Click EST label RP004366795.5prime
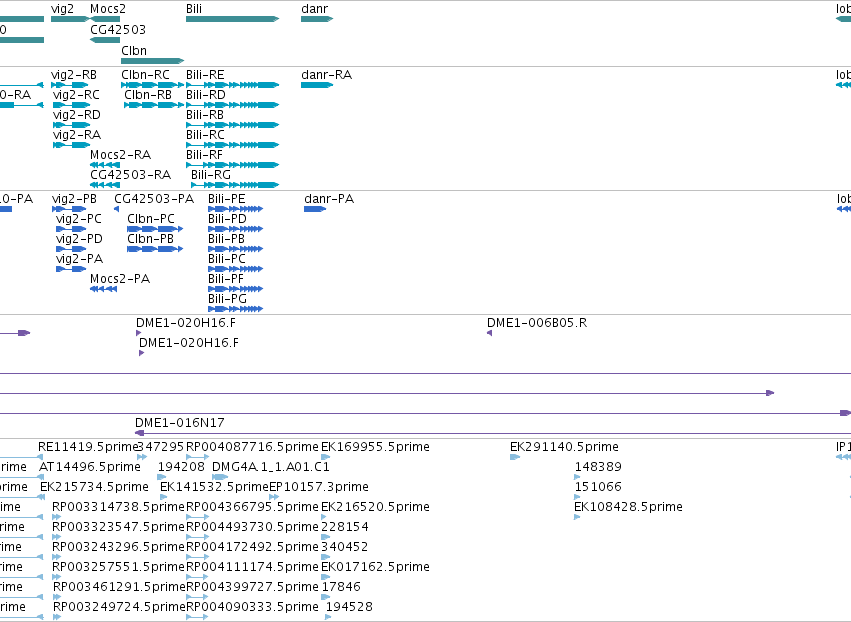Image resolution: width=851 pixels, height=622 pixels. pos(252,507)
